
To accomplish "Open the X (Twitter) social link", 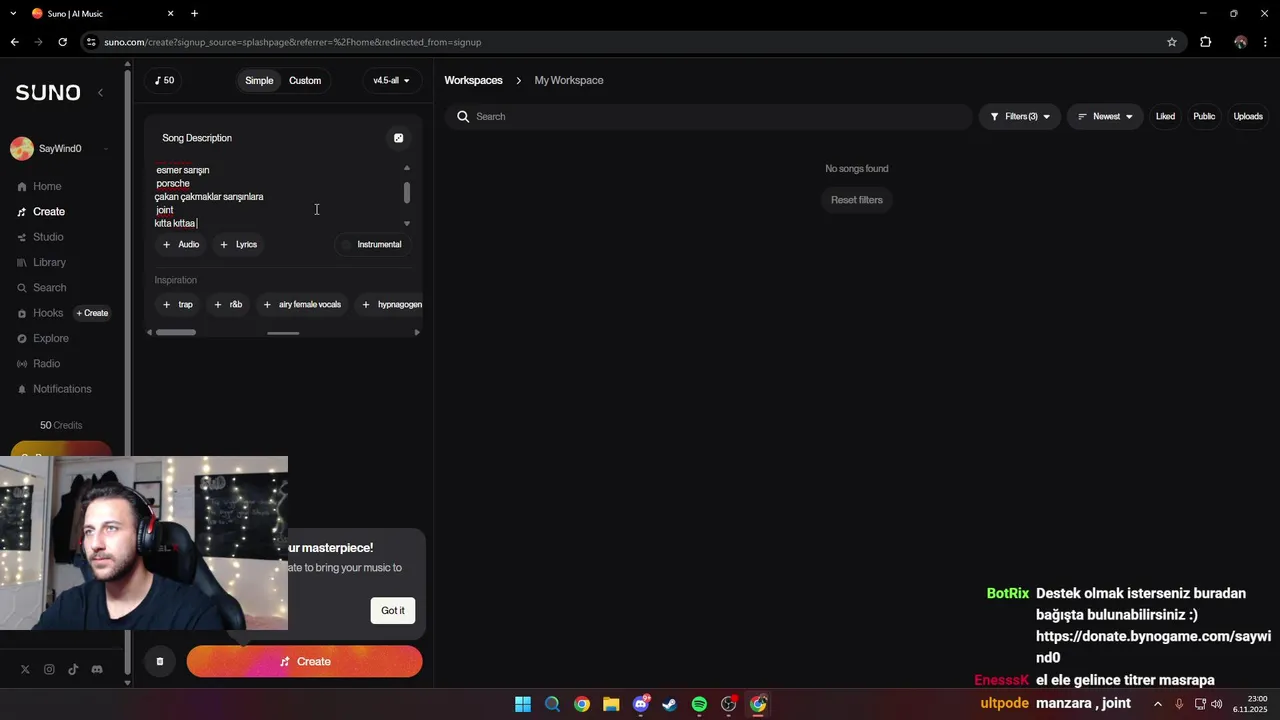I will (x=25, y=669).
